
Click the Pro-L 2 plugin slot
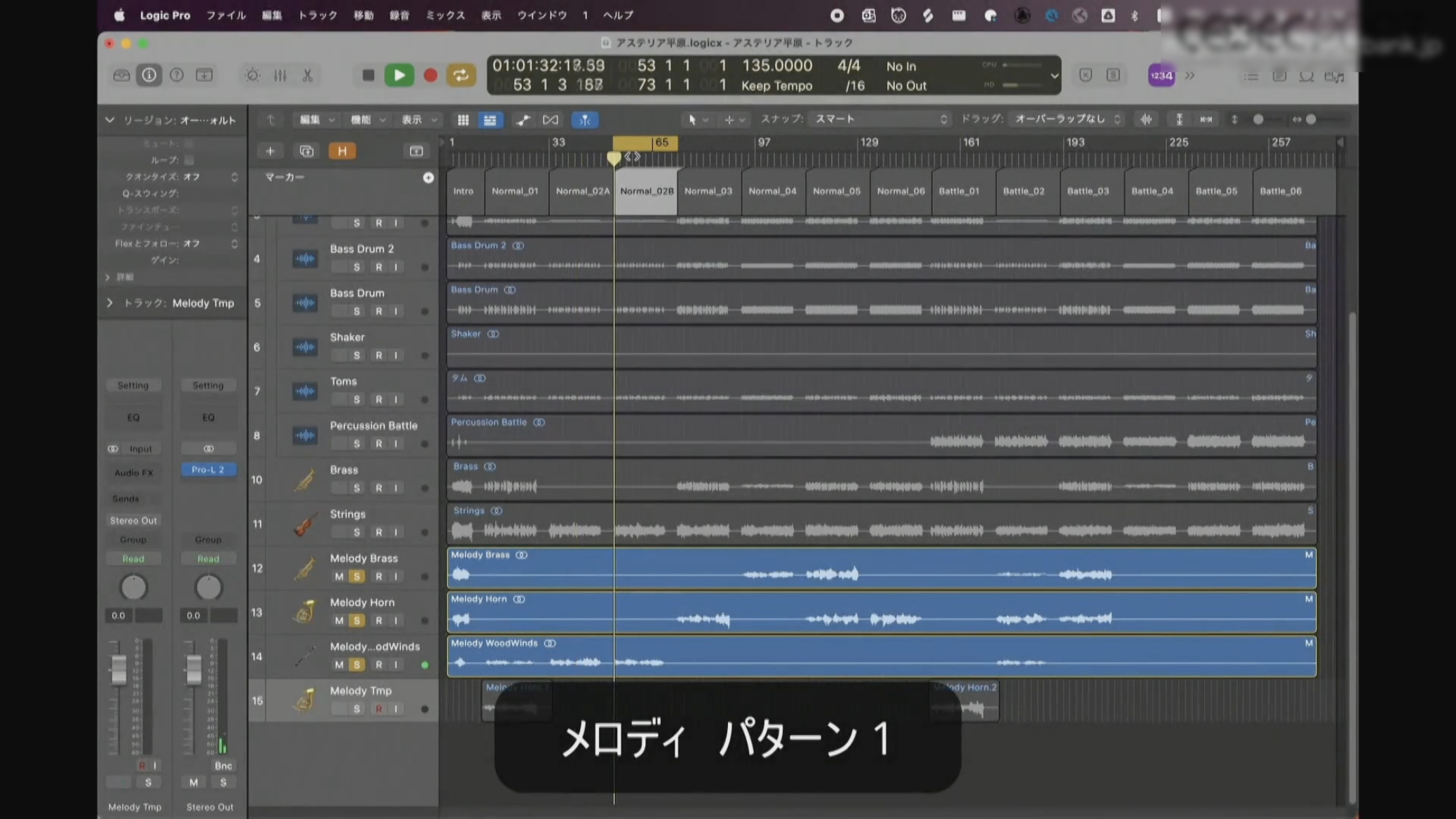(208, 470)
